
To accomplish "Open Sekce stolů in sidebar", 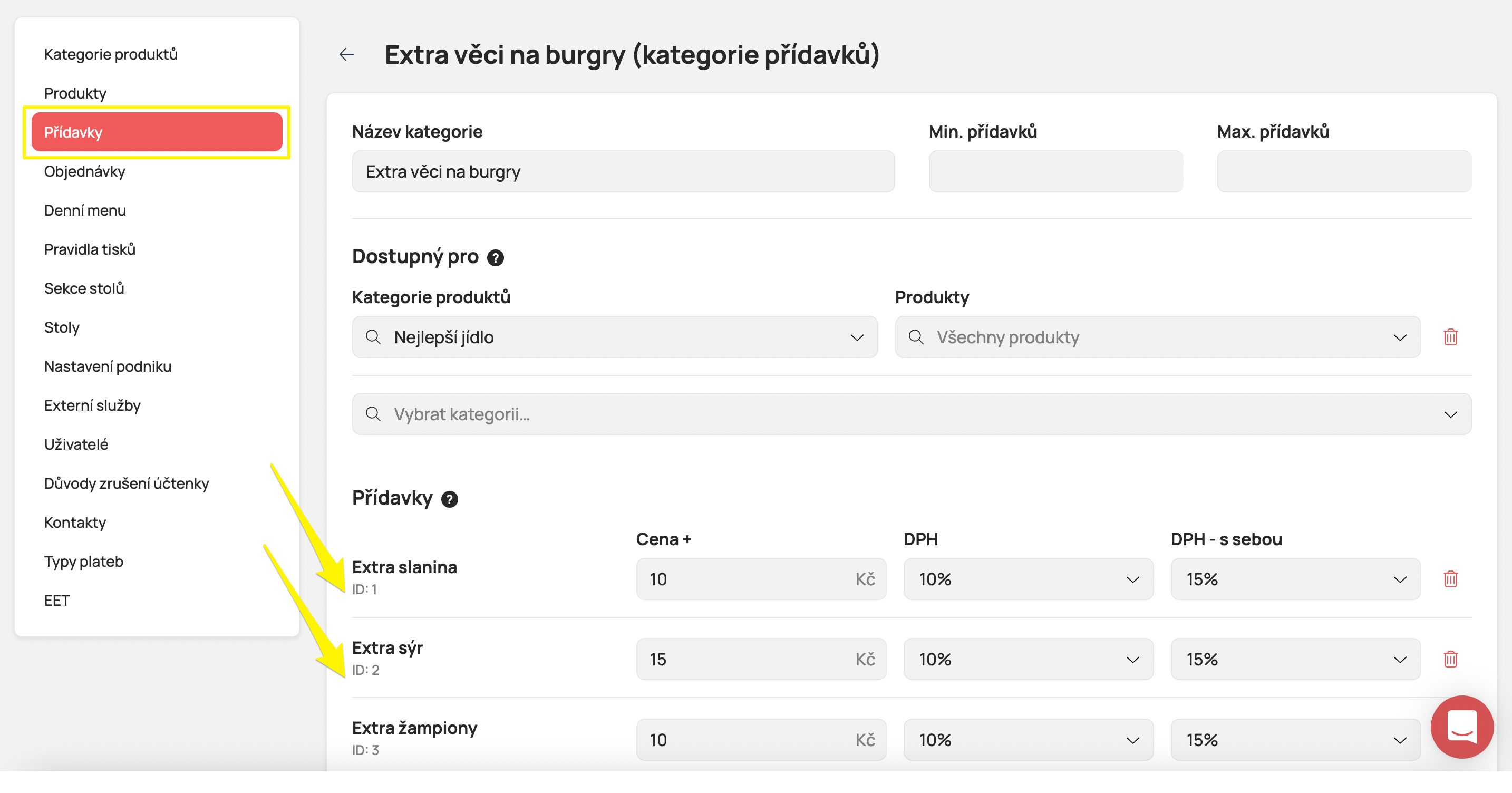I will point(84,288).
